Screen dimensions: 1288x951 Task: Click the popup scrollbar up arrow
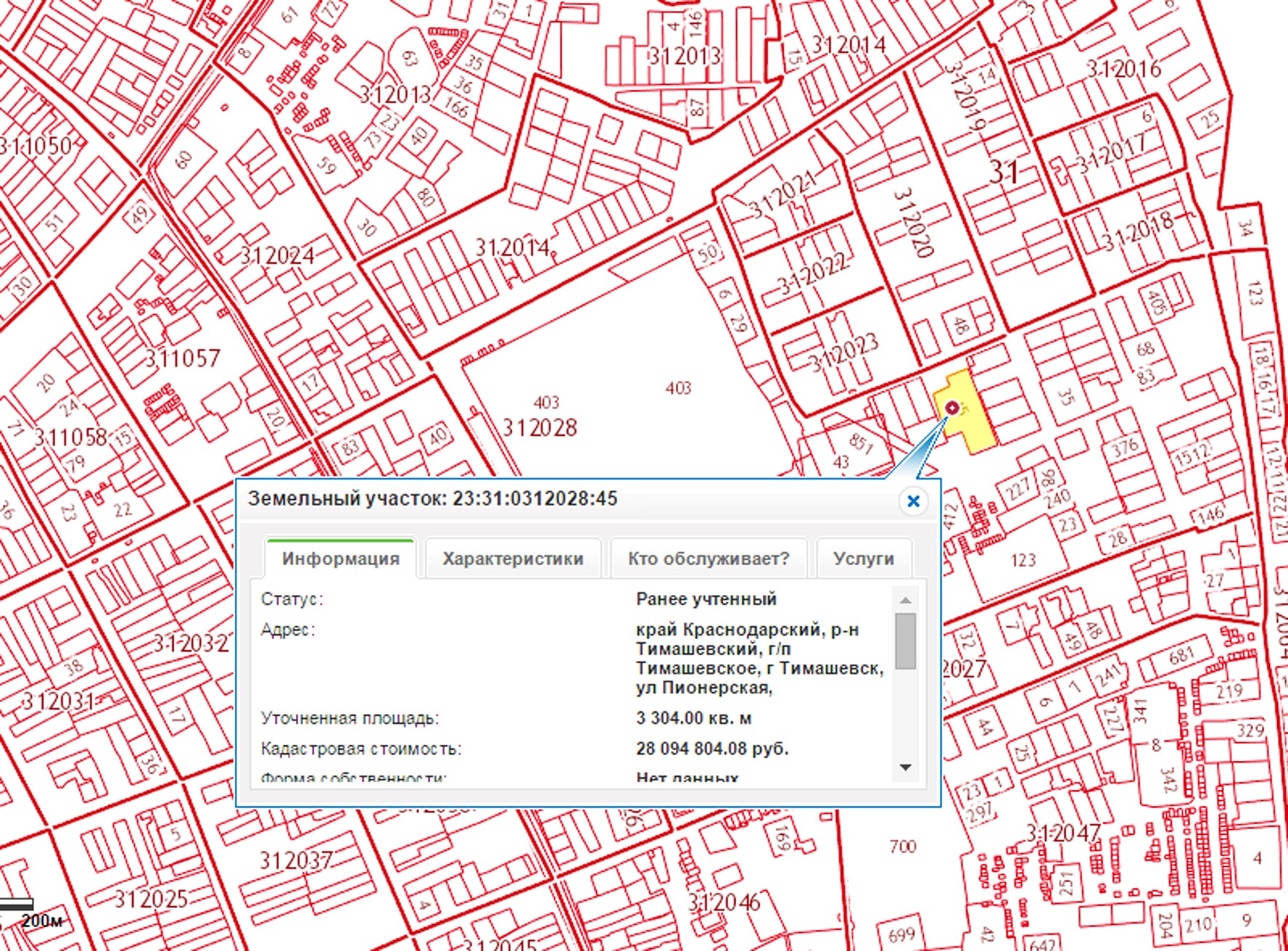pyautogui.click(x=905, y=600)
